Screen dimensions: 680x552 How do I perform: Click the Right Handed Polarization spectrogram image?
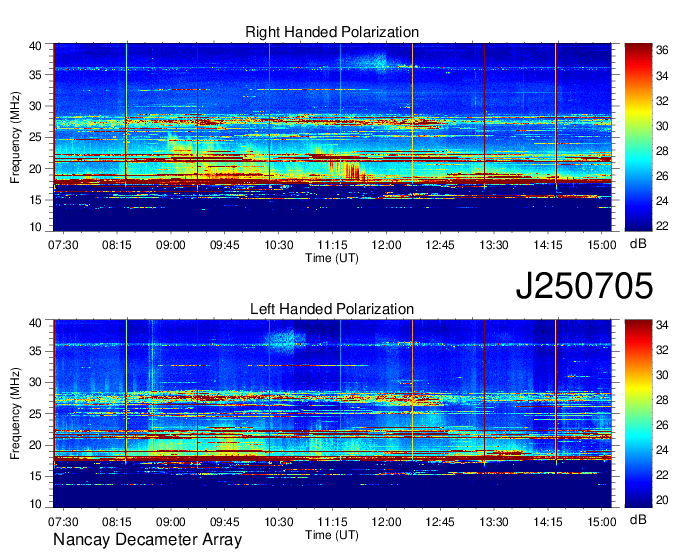tap(332, 137)
